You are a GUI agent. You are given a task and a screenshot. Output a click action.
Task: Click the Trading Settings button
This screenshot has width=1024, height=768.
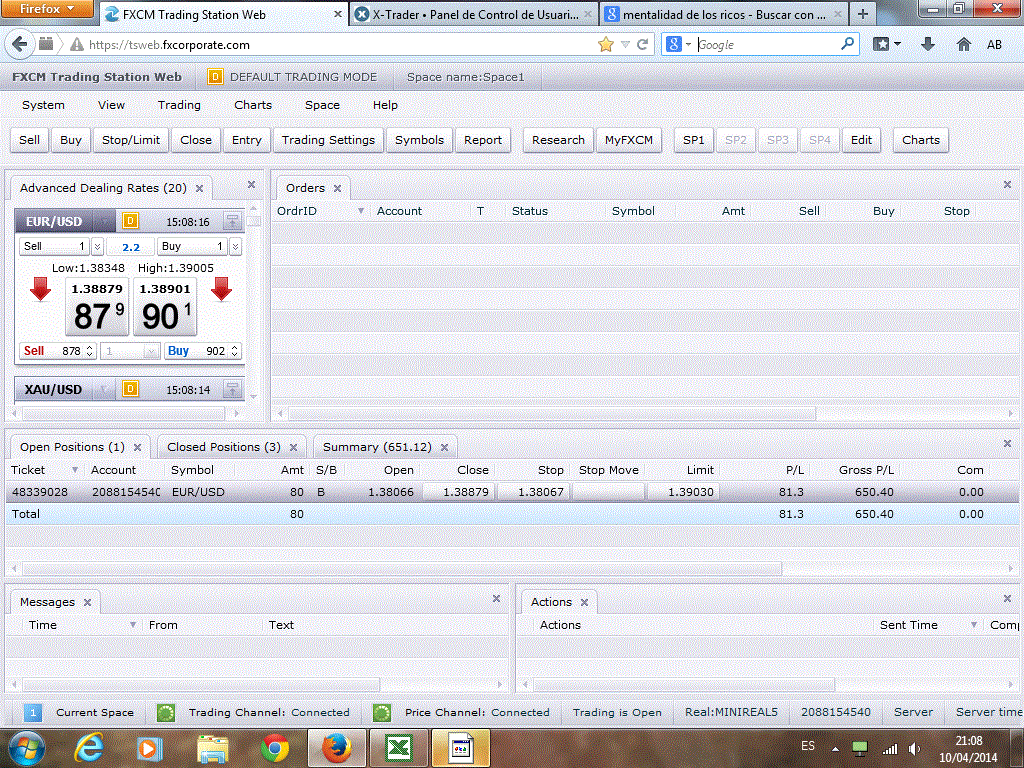[328, 140]
